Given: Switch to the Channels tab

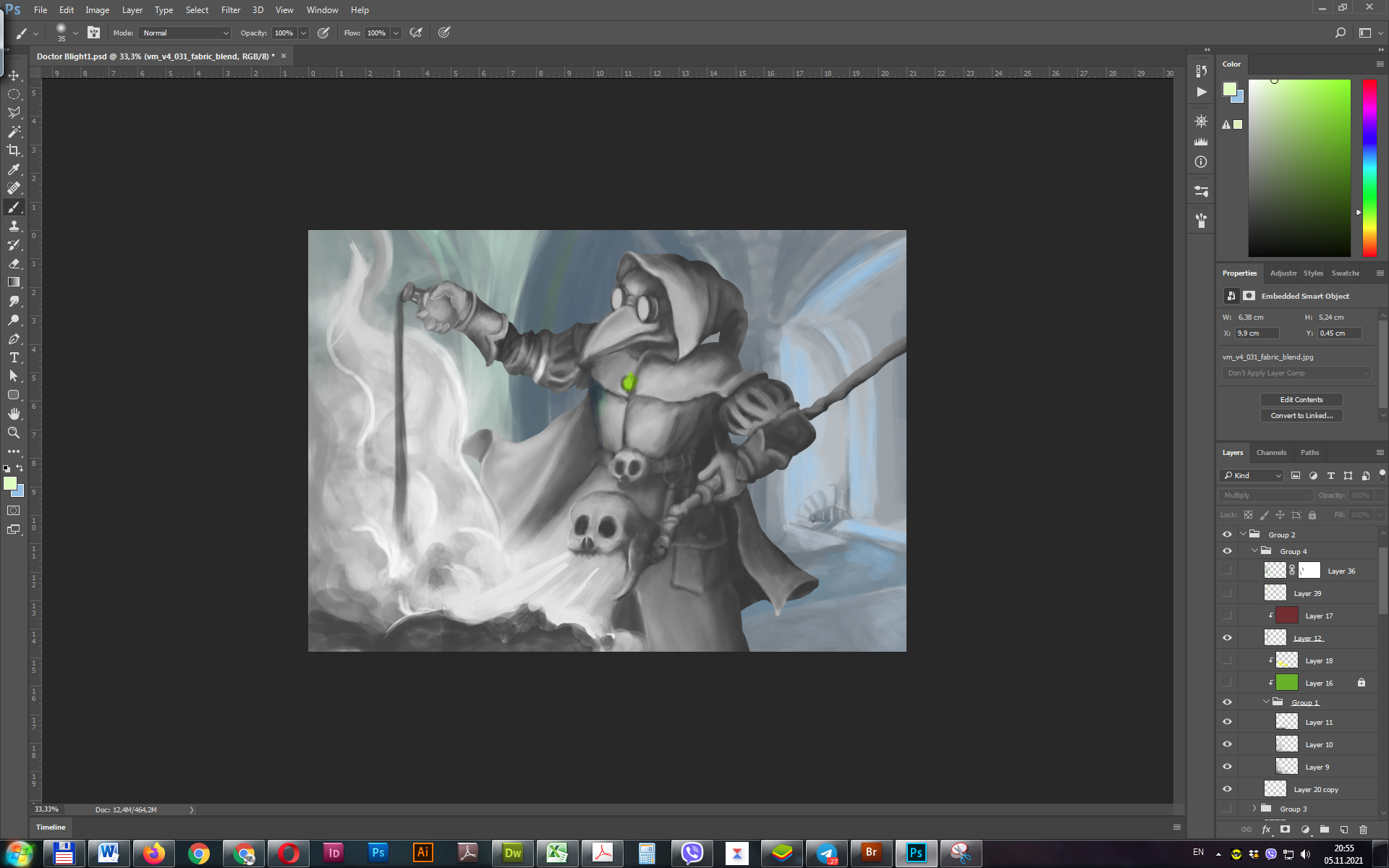Looking at the screenshot, I should click(1271, 453).
